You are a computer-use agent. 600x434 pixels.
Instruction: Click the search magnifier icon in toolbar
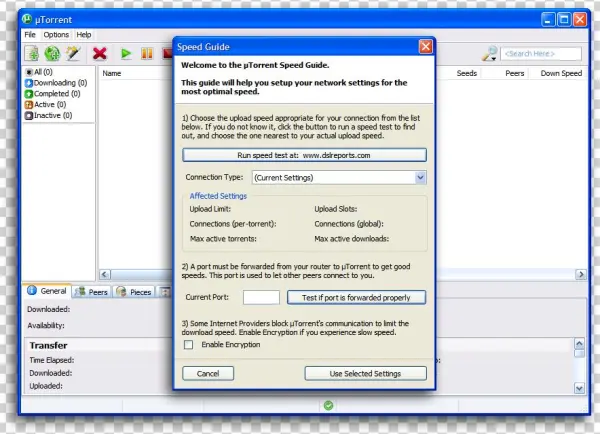(x=490, y=54)
